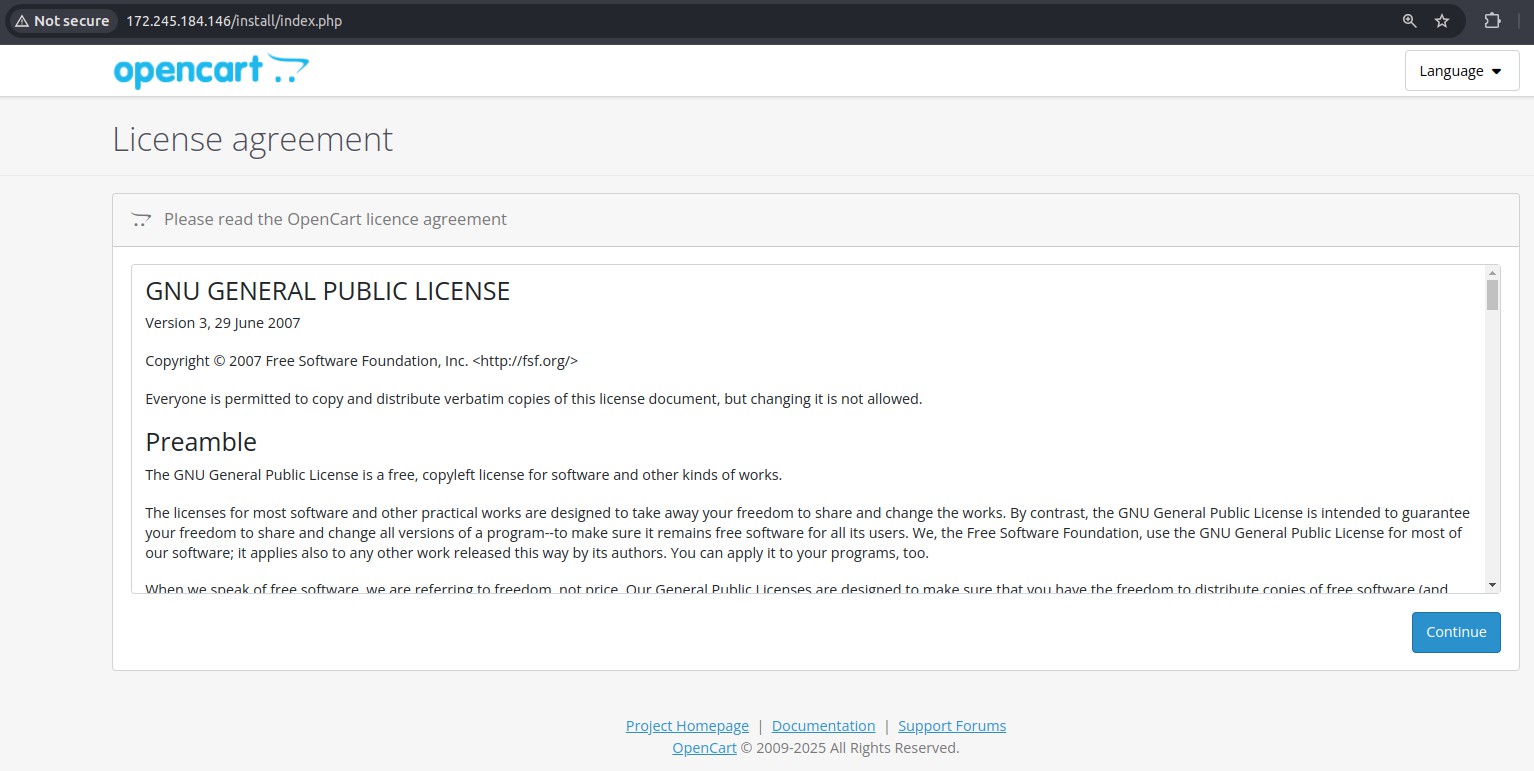Click the zoom magnifier icon in address bar
The width and height of the screenshot is (1534, 771).
pos(1409,21)
